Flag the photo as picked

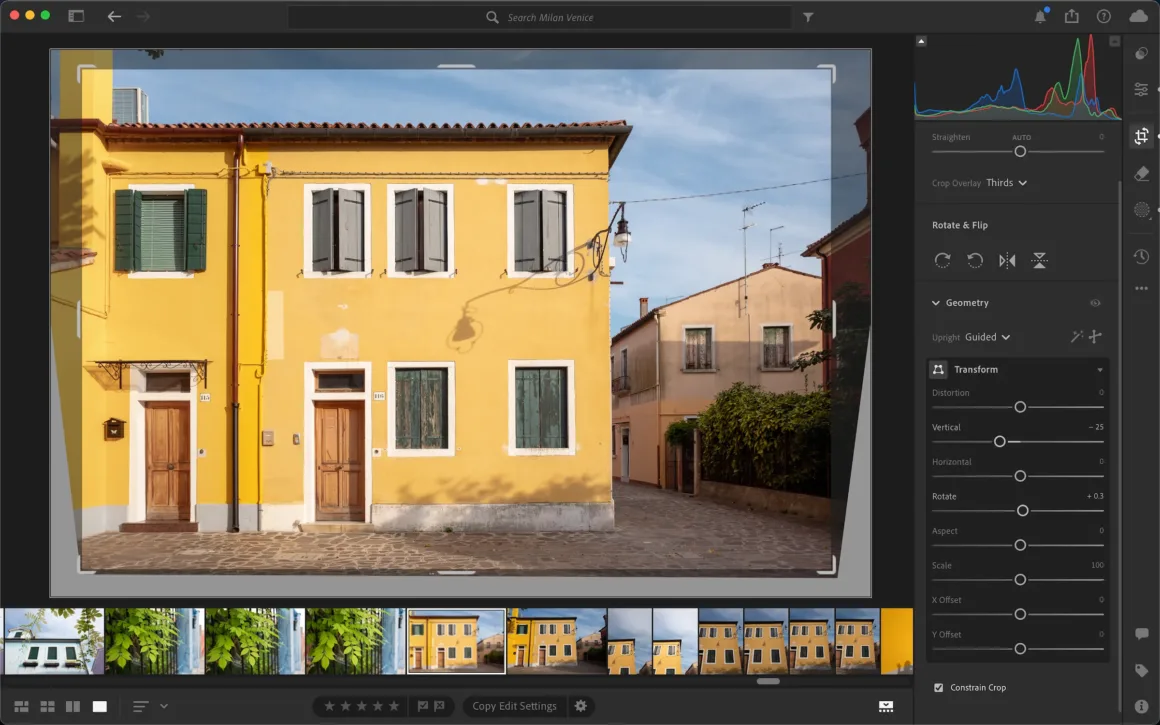click(422, 706)
